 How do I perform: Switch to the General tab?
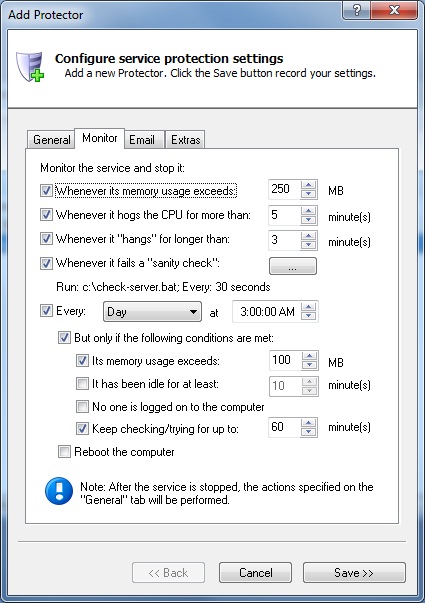[51, 140]
